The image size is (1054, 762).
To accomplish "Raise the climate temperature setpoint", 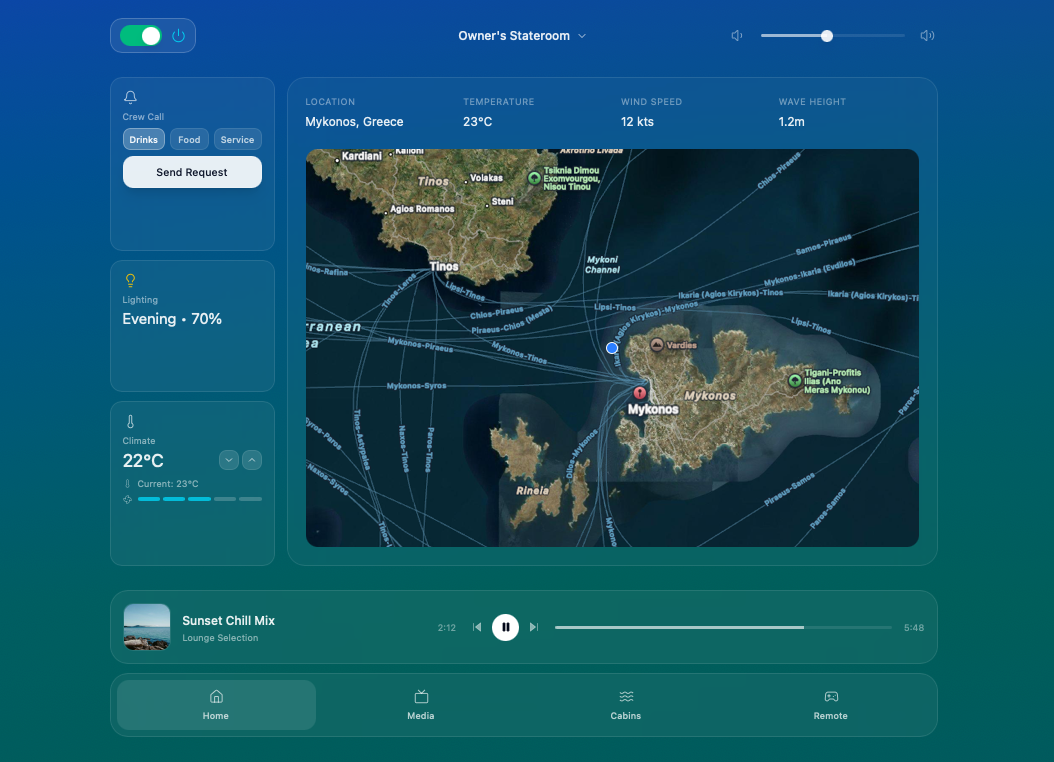I will point(252,460).
